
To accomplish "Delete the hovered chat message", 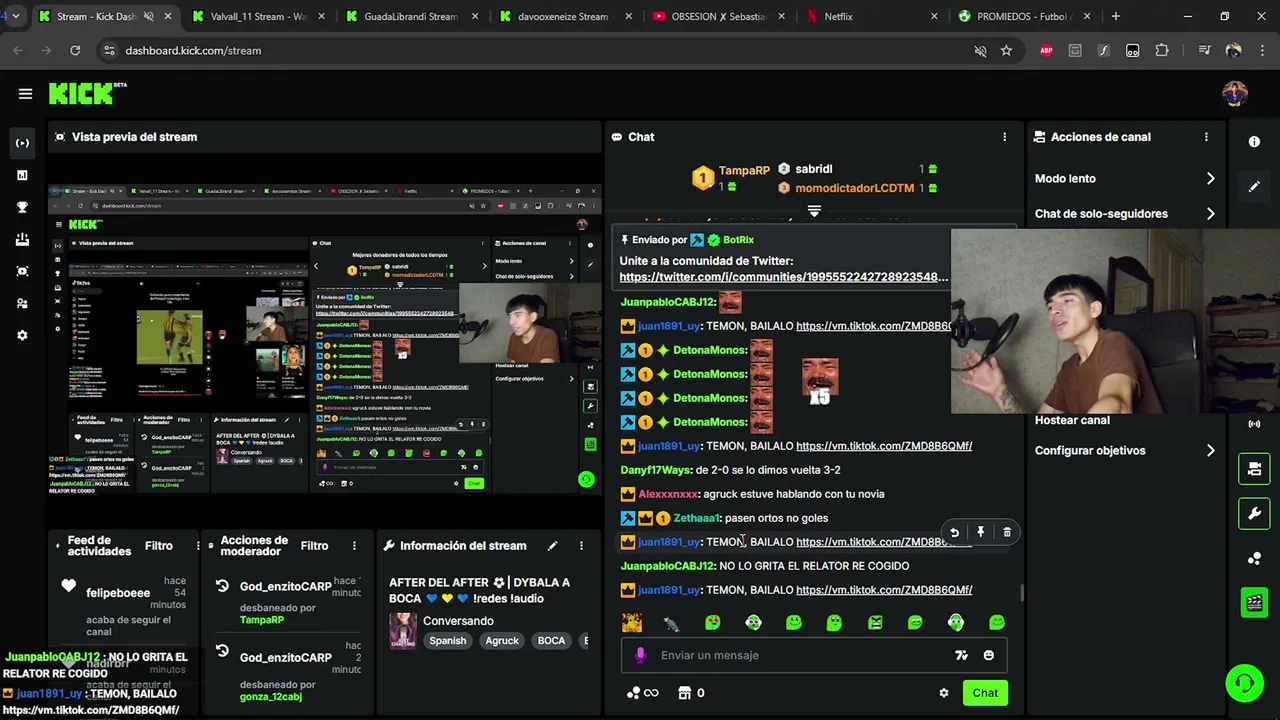I will click(x=1007, y=533).
